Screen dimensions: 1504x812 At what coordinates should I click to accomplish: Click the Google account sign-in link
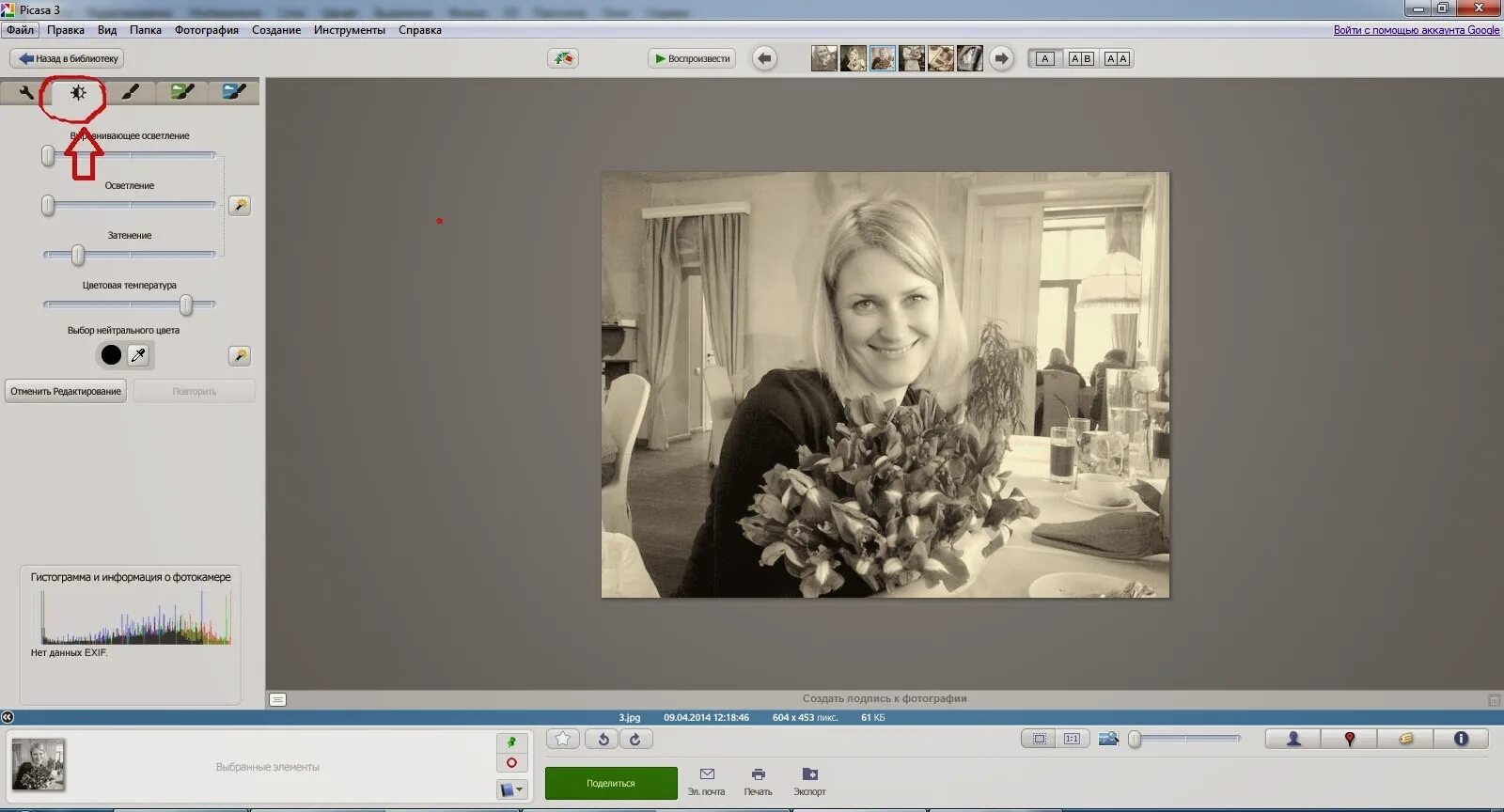point(1417,30)
